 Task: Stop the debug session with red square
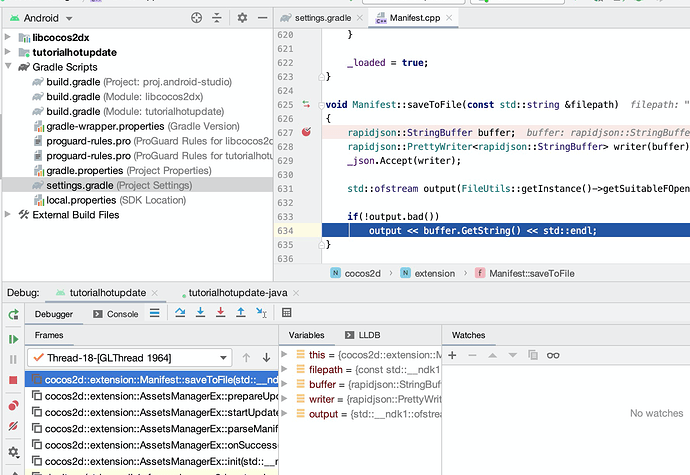[13, 380]
